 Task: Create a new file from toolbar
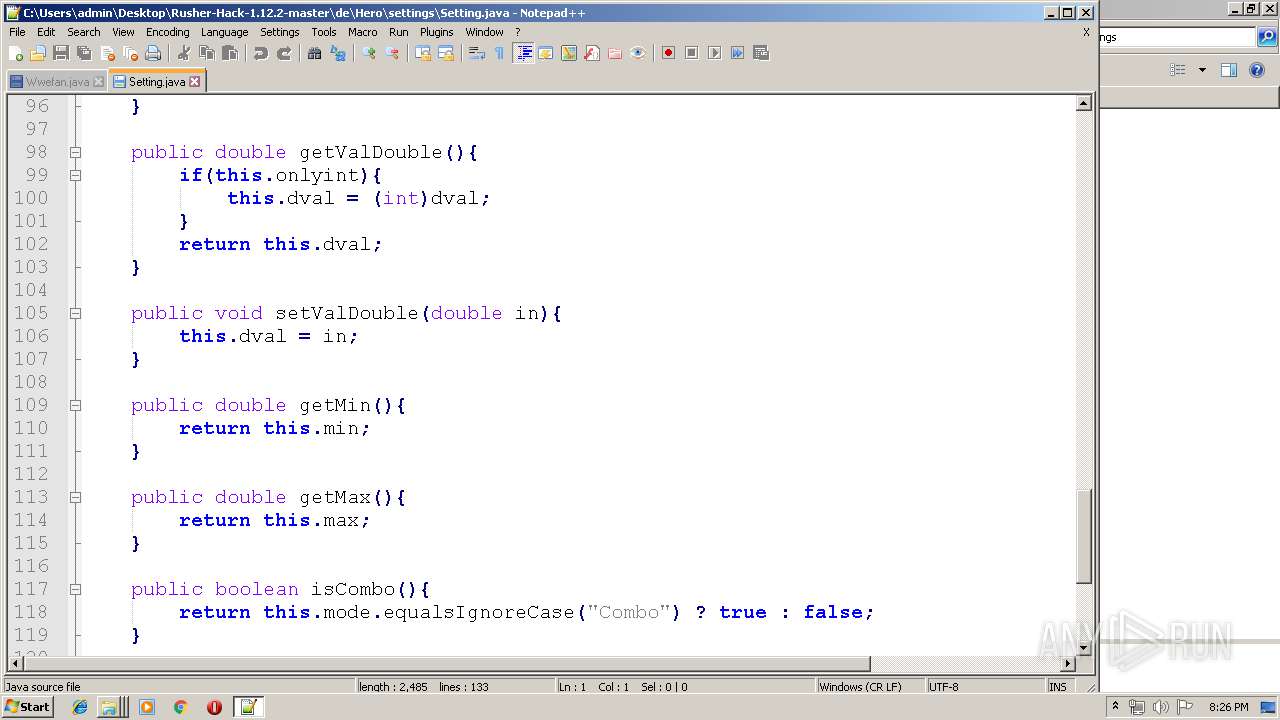(16, 53)
